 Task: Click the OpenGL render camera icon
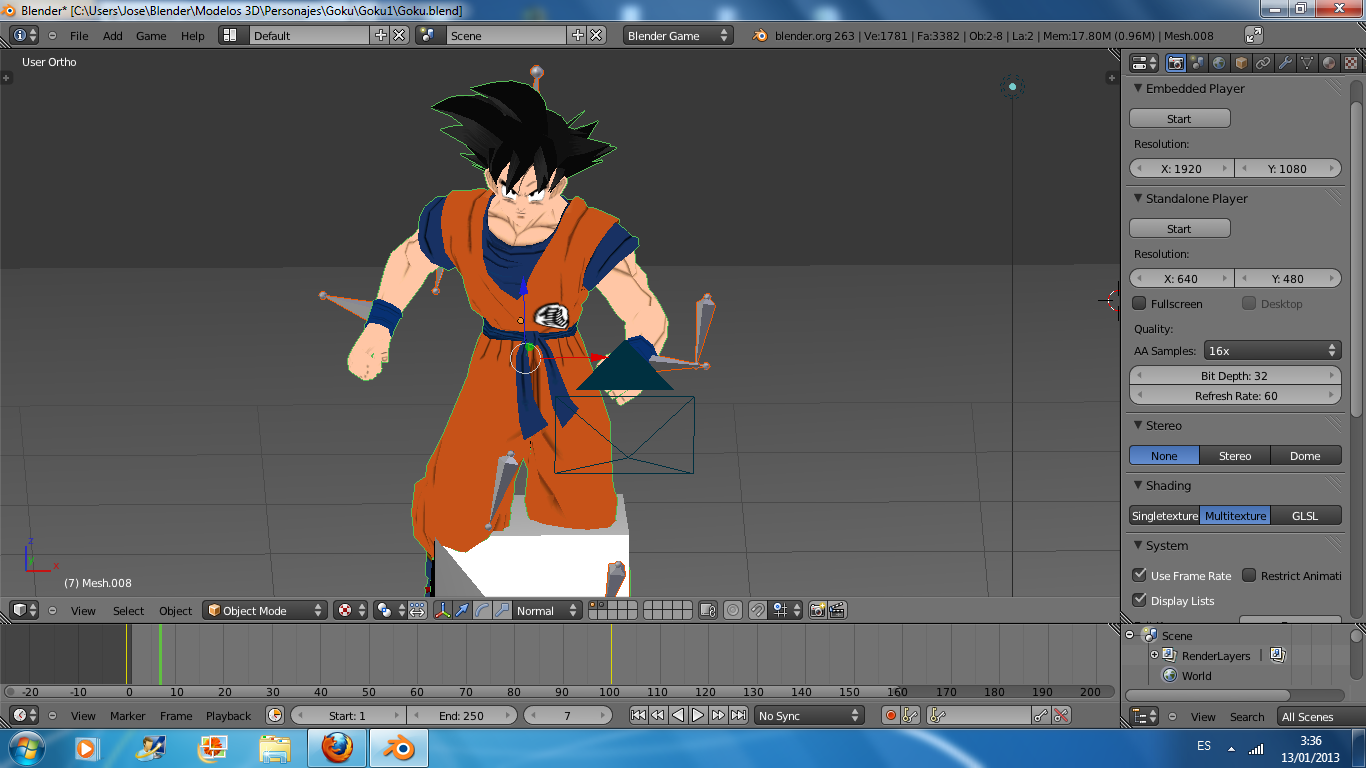pyautogui.click(x=818, y=610)
